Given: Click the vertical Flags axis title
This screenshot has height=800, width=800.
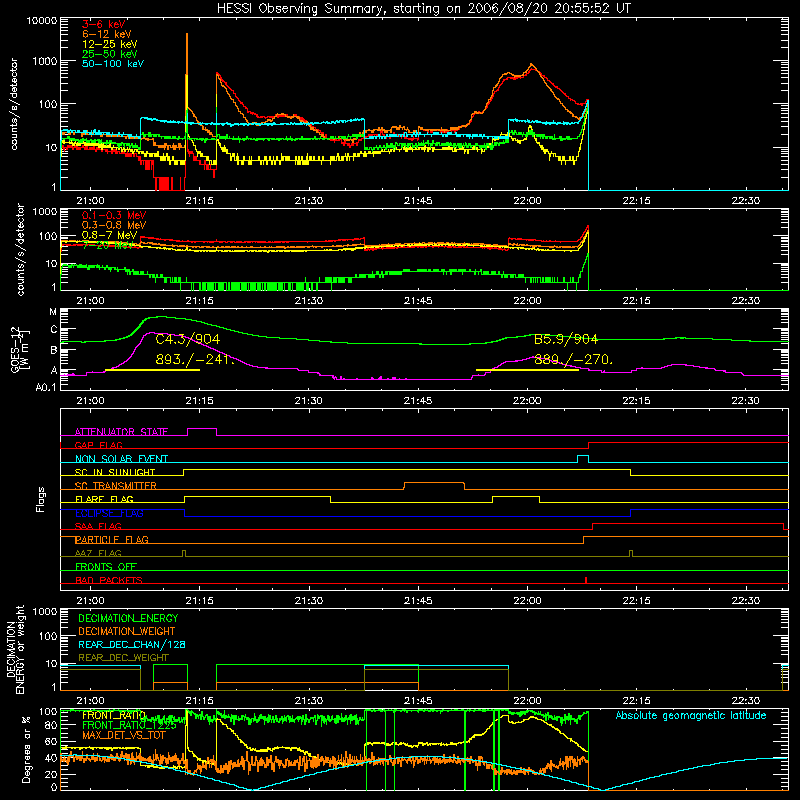Looking at the screenshot, I should pyautogui.click(x=41, y=499).
